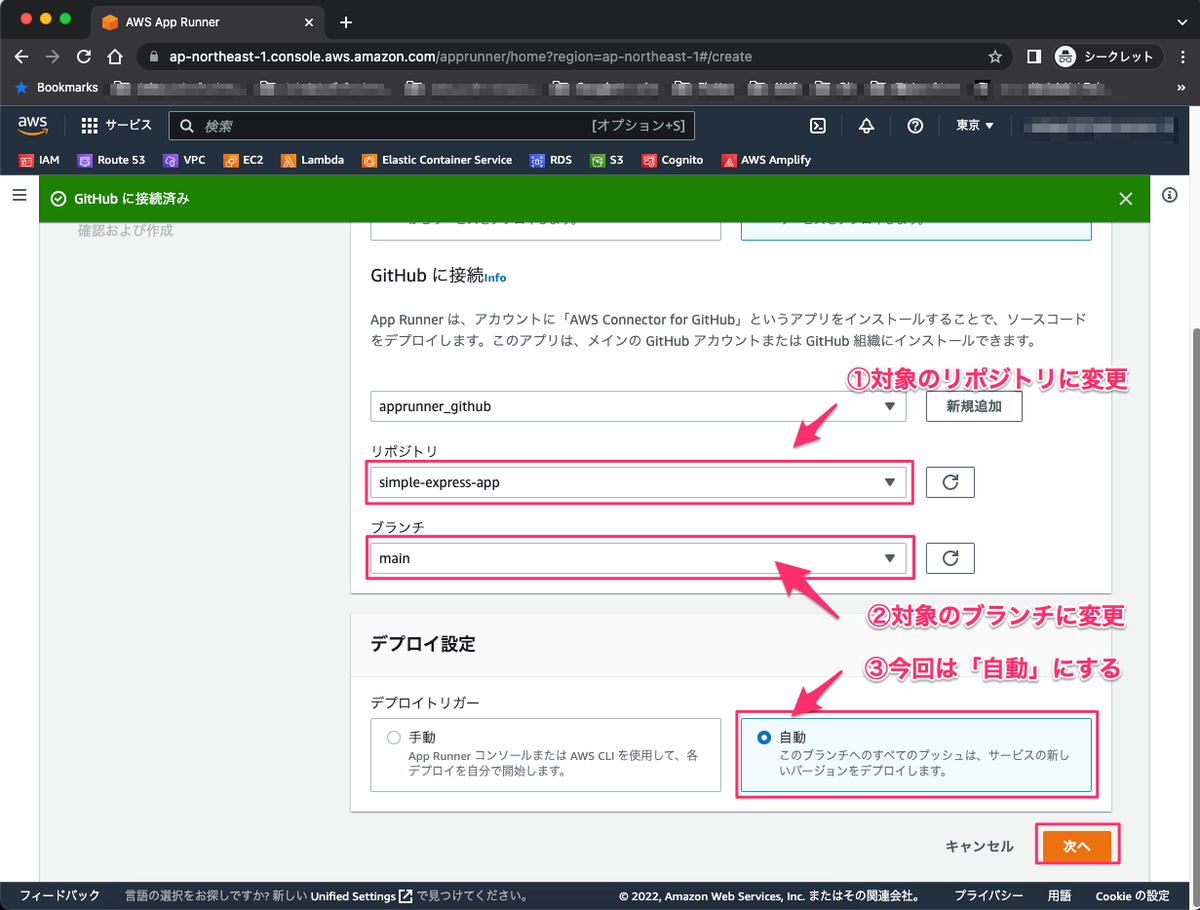
Task: Click the 新規追加 button
Action: [974, 406]
